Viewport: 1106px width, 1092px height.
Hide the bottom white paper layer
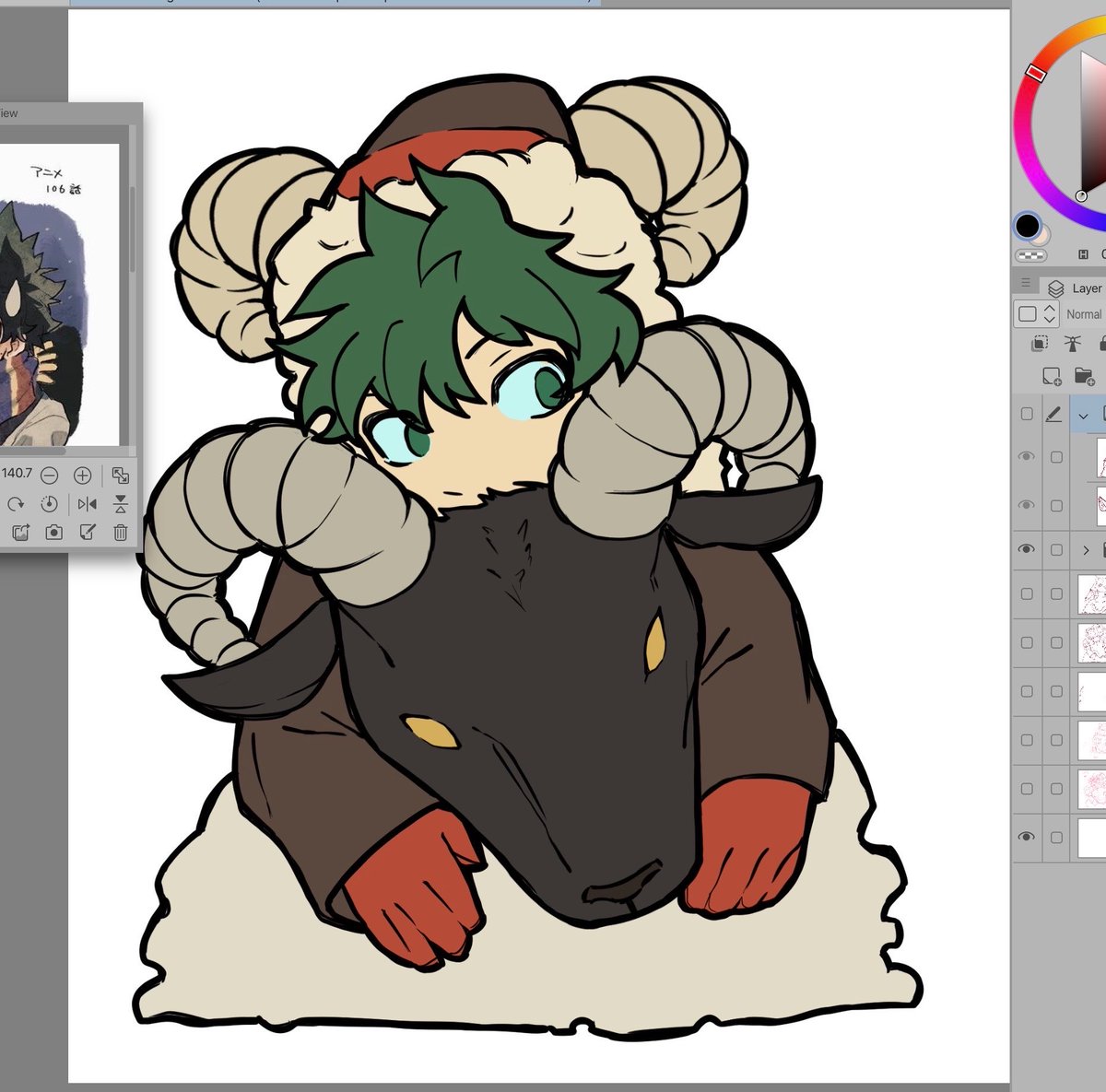(x=1026, y=837)
